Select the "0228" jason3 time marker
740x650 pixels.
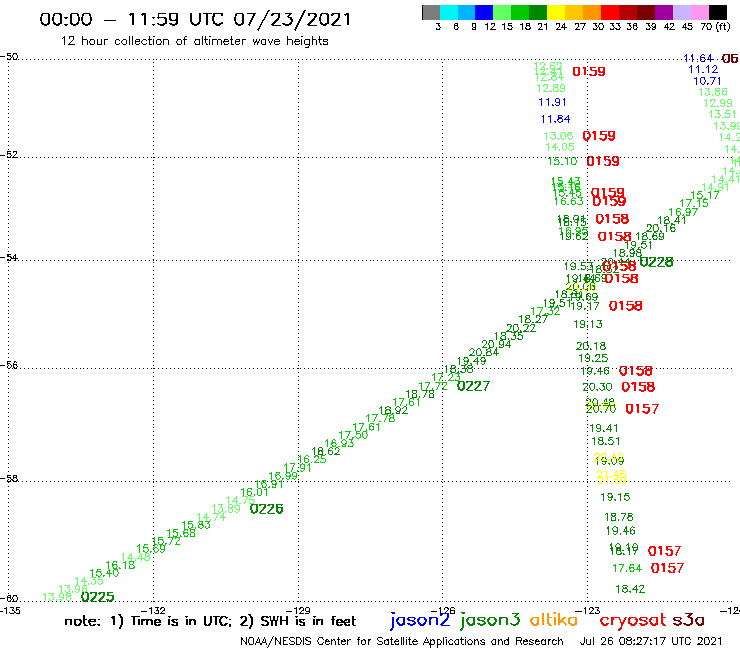(x=656, y=262)
